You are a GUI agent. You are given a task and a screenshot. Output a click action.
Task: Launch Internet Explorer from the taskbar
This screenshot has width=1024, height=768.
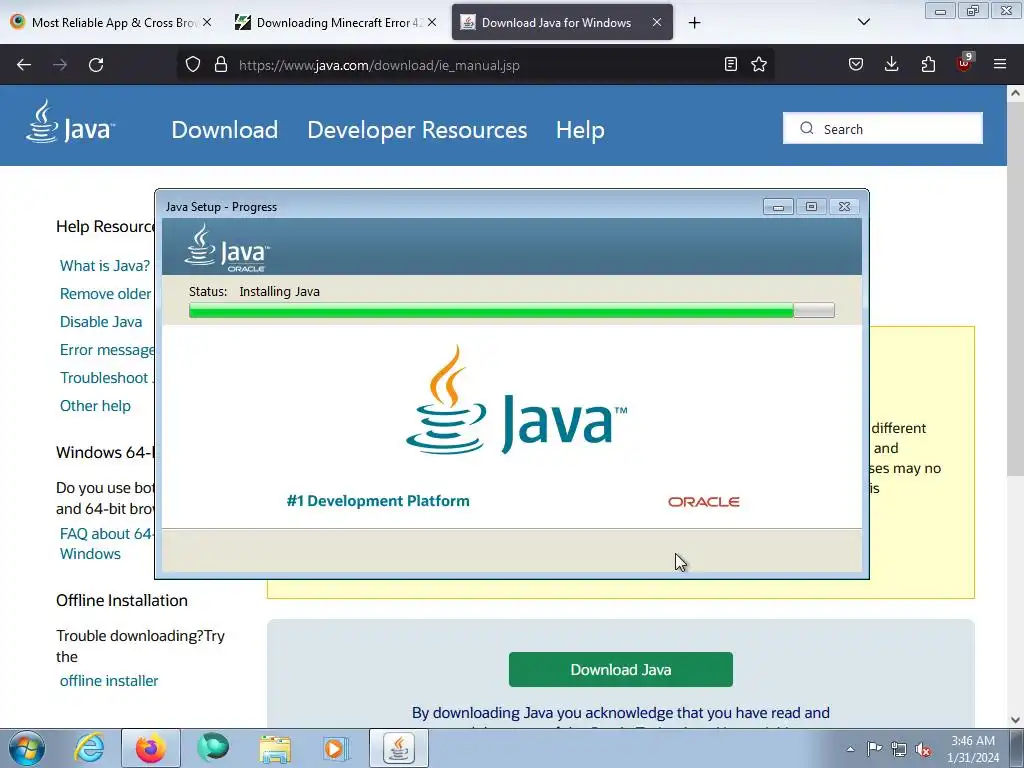tap(89, 748)
